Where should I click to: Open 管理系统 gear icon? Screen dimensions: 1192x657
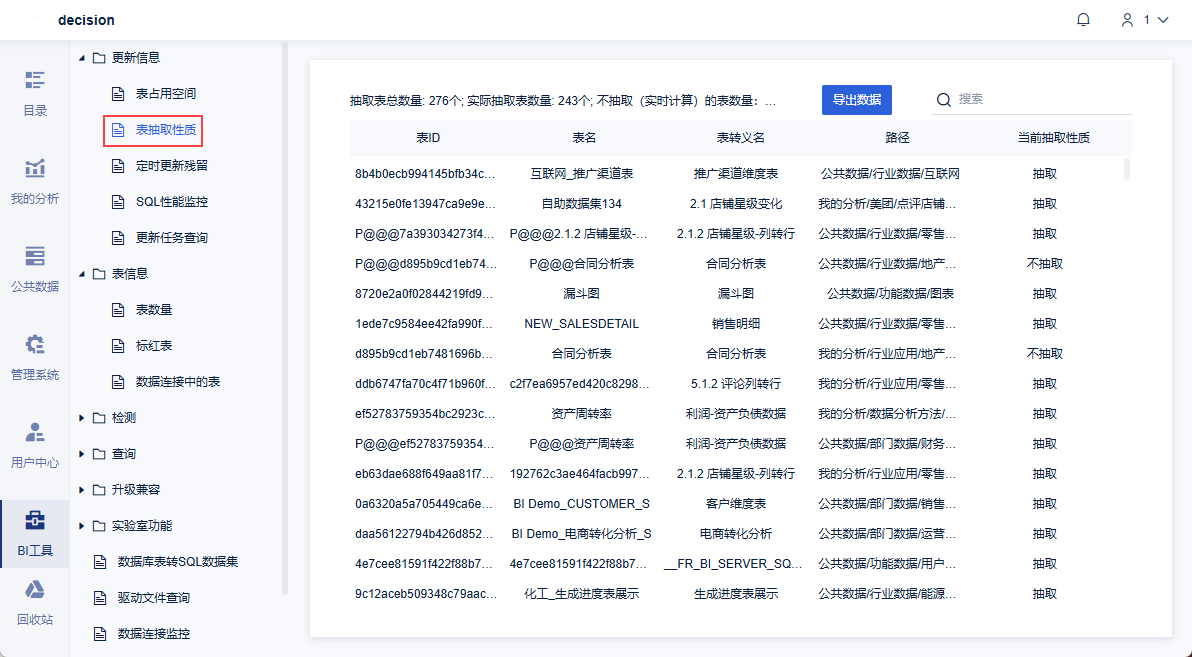click(x=35, y=344)
